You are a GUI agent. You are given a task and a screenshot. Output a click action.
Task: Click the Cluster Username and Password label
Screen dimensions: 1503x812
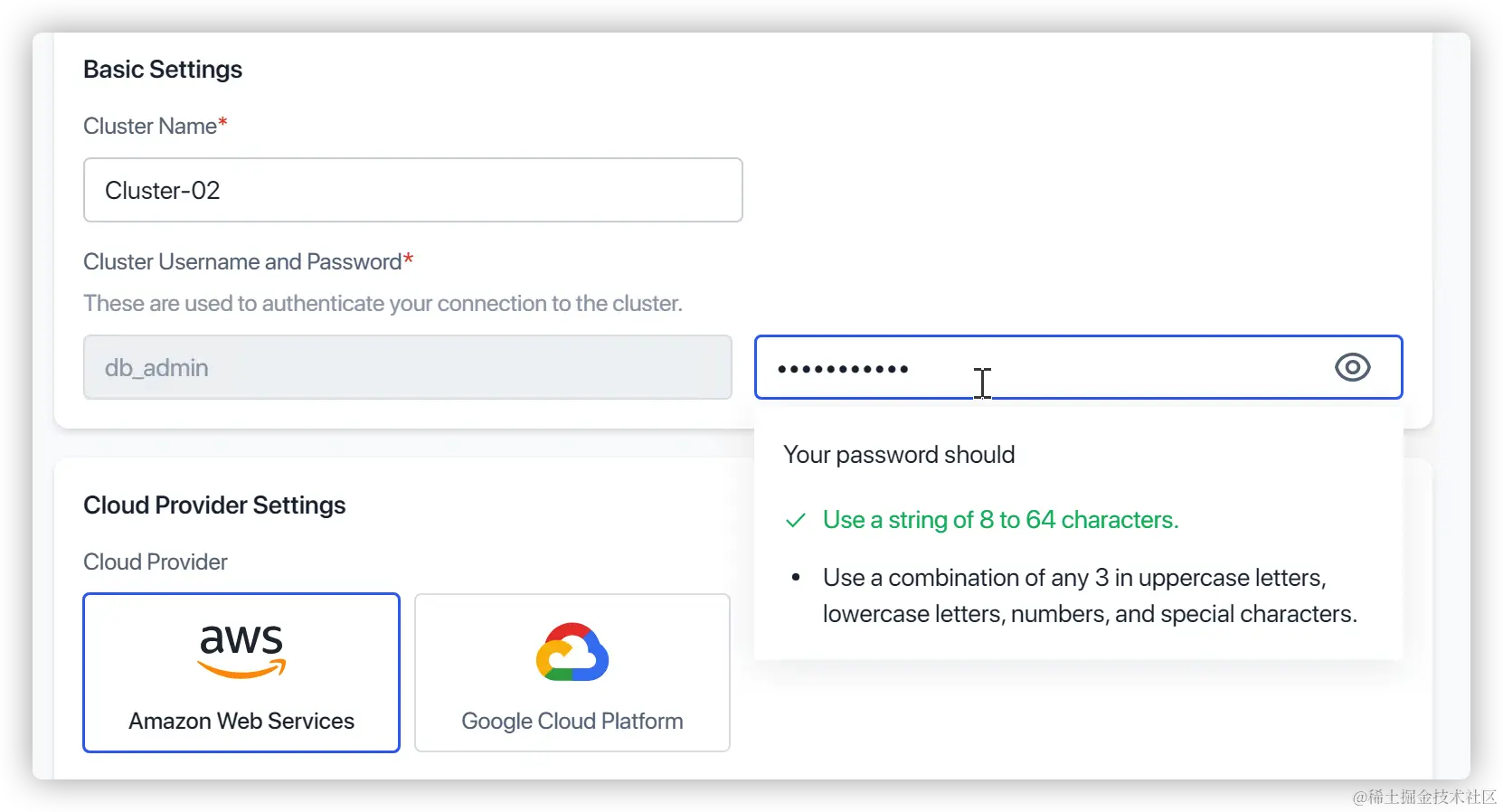[x=242, y=261]
